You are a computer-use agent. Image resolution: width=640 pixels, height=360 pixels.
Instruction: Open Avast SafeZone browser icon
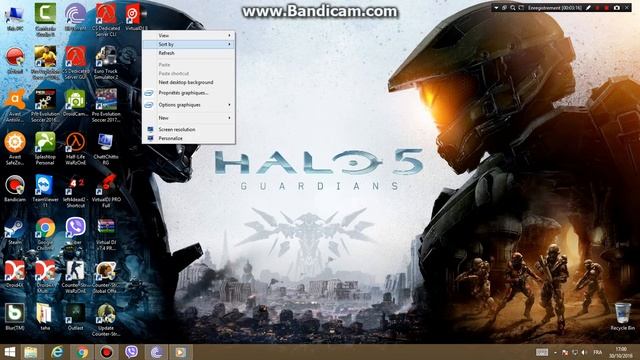15,148
